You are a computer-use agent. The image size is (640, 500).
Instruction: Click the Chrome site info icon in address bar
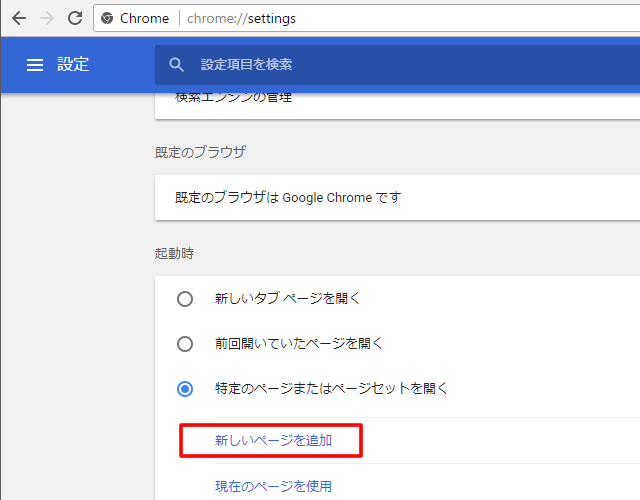107,18
